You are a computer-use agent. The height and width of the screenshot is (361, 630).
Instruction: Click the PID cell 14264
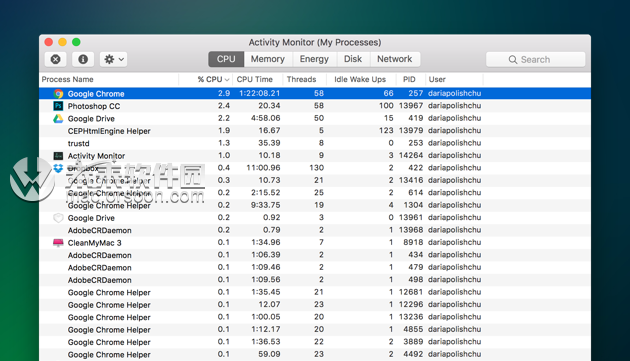(x=411, y=155)
